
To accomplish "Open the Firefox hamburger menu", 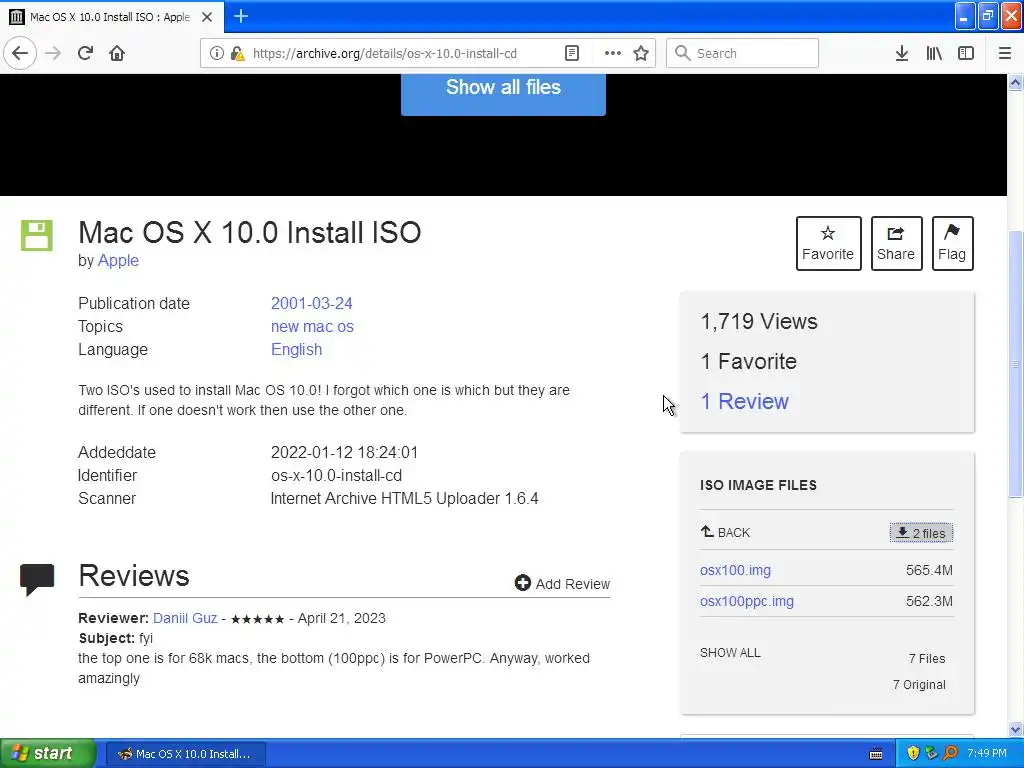I will [x=1005, y=53].
